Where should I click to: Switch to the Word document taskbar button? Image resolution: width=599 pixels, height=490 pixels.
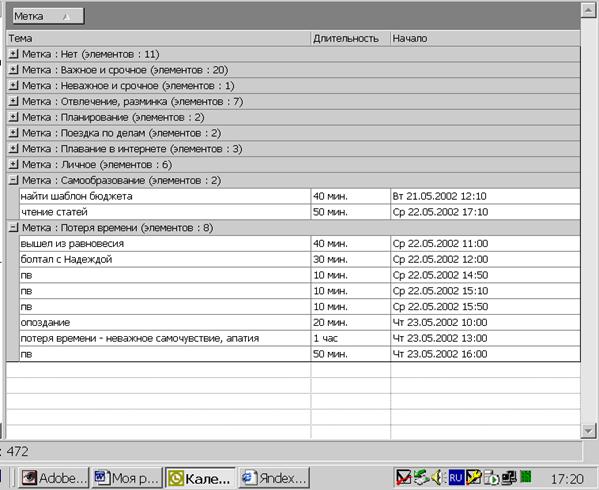[127, 478]
